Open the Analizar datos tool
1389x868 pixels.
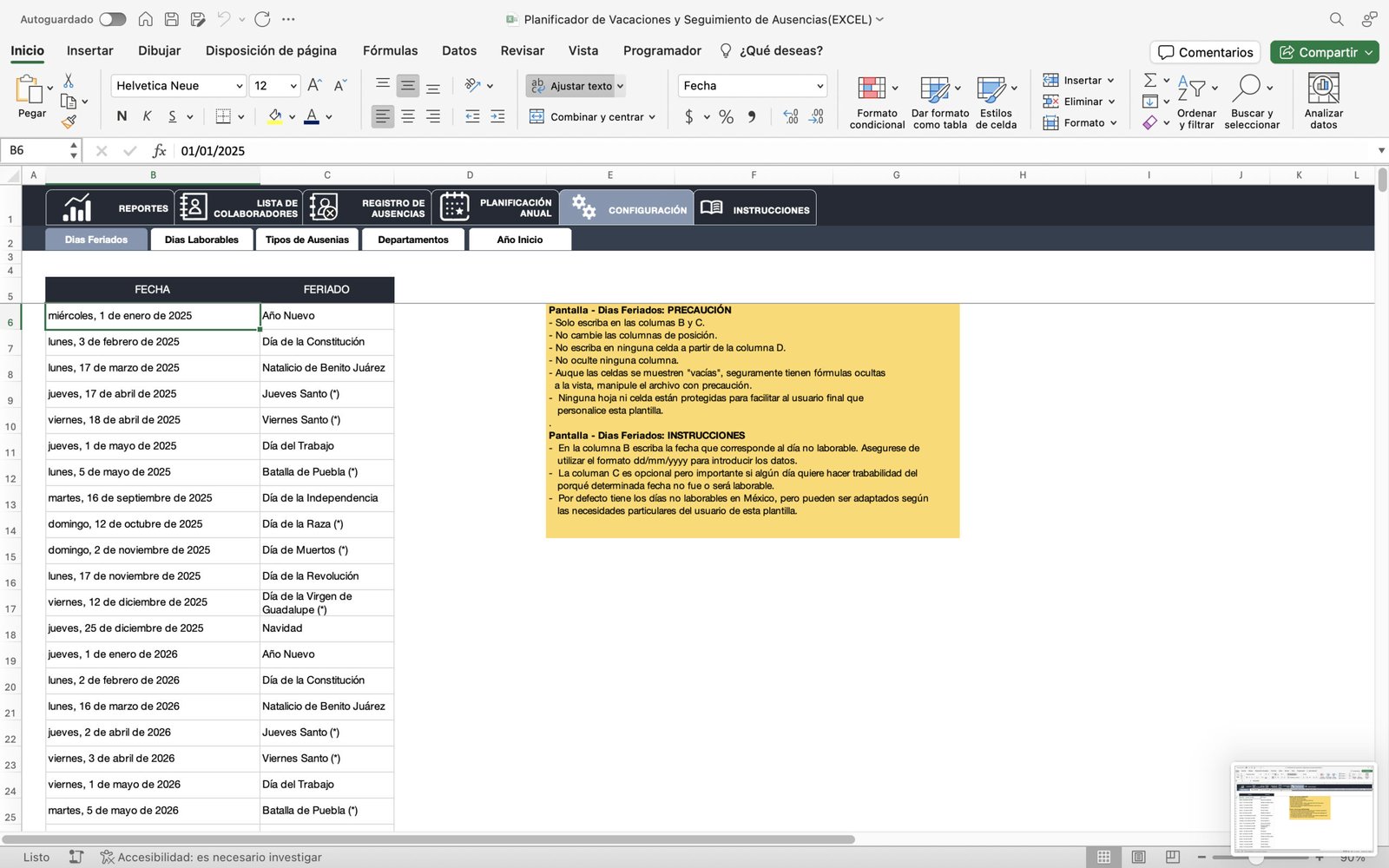[x=1323, y=89]
